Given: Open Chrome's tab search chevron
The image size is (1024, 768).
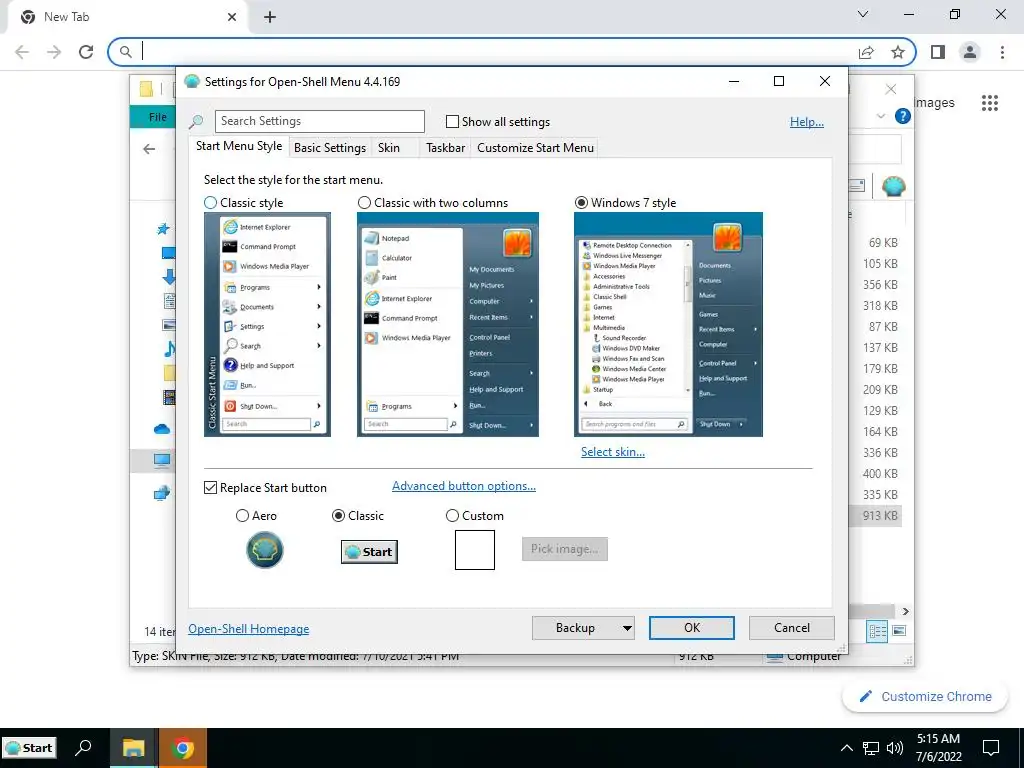Looking at the screenshot, I should coord(863,14).
